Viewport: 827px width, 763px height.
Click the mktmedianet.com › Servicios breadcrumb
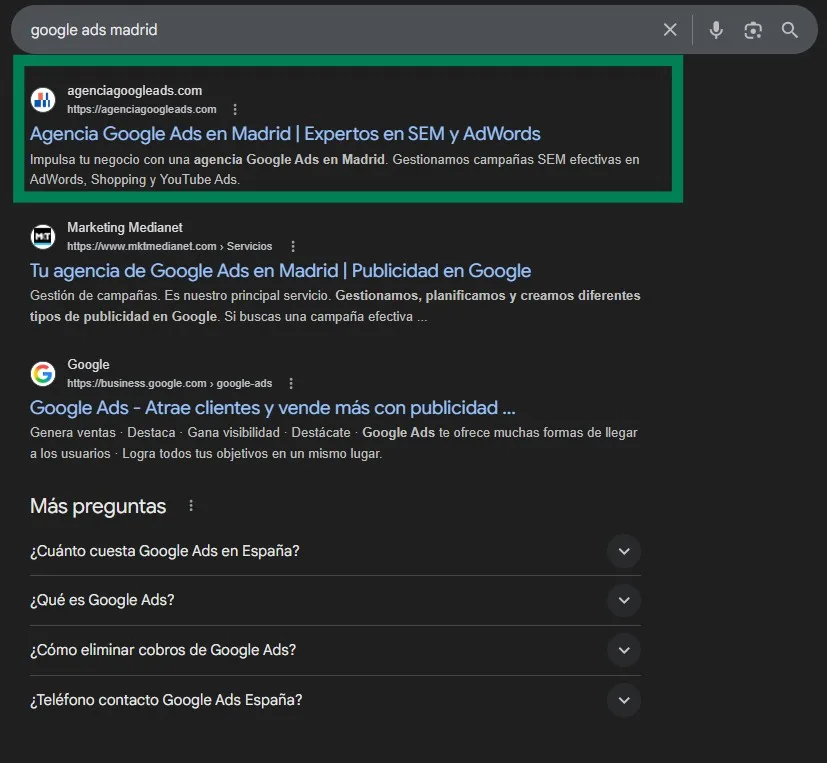tap(169, 246)
